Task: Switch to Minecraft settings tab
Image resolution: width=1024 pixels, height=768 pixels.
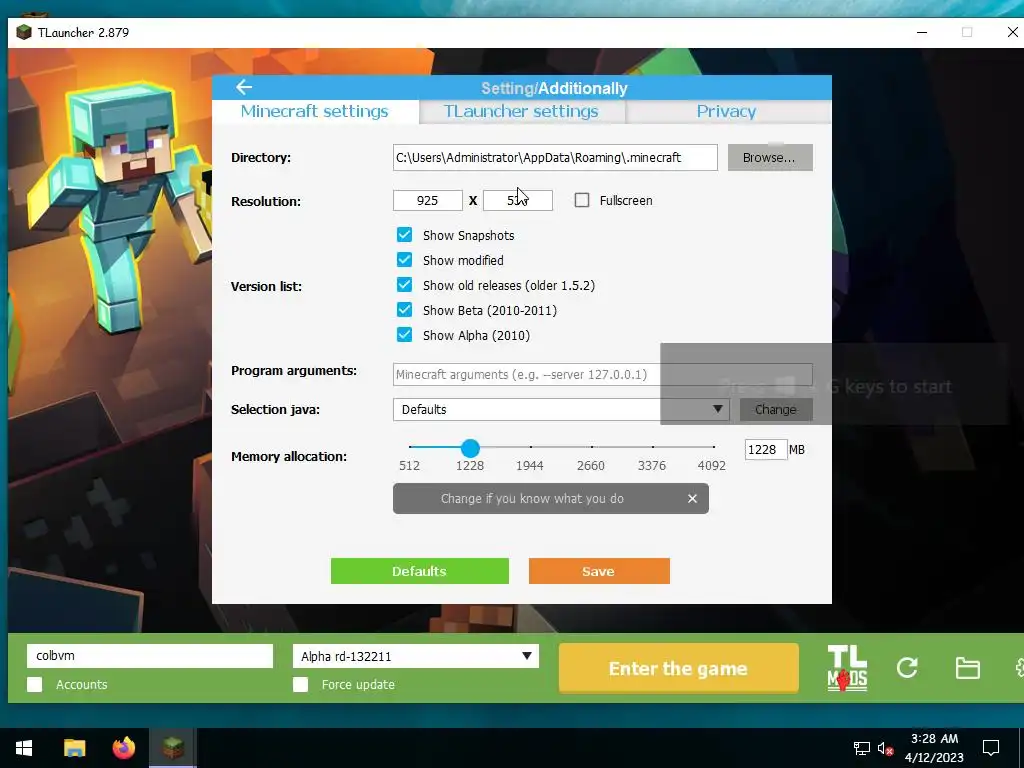Action: pyautogui.click(x=315, y=112)
